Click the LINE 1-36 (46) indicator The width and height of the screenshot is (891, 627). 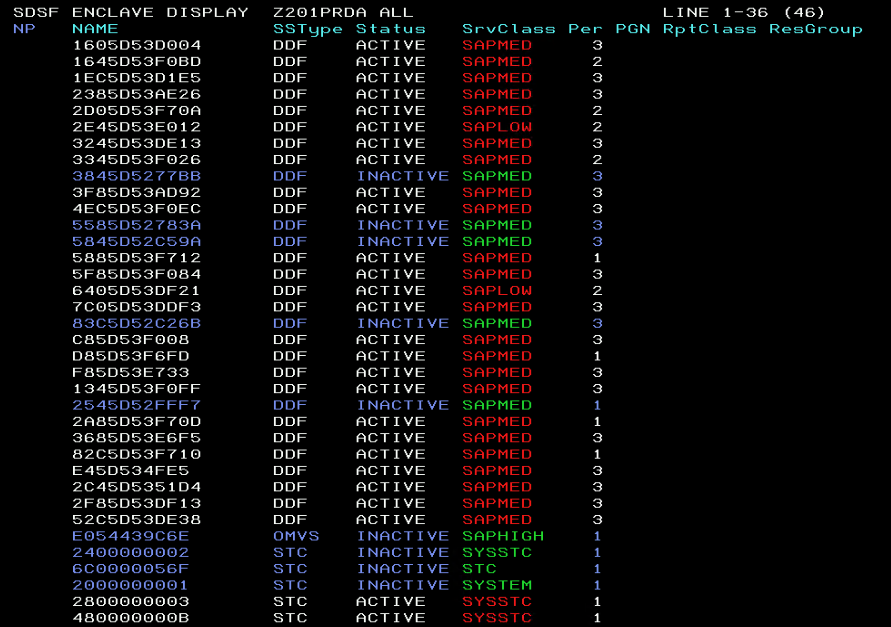pos(744,13)
